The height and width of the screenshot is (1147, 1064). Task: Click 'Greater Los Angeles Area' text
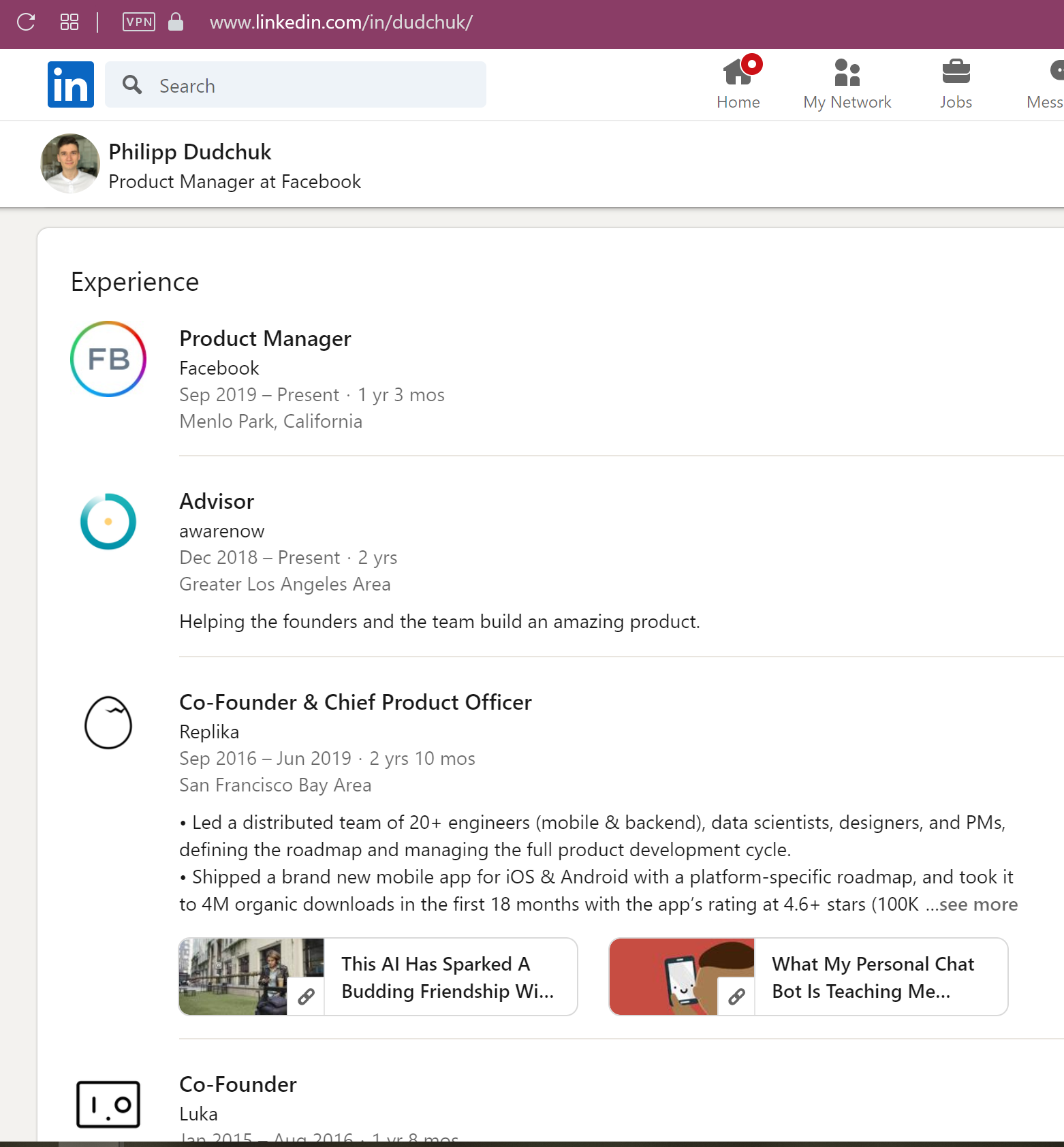[285, 584]
